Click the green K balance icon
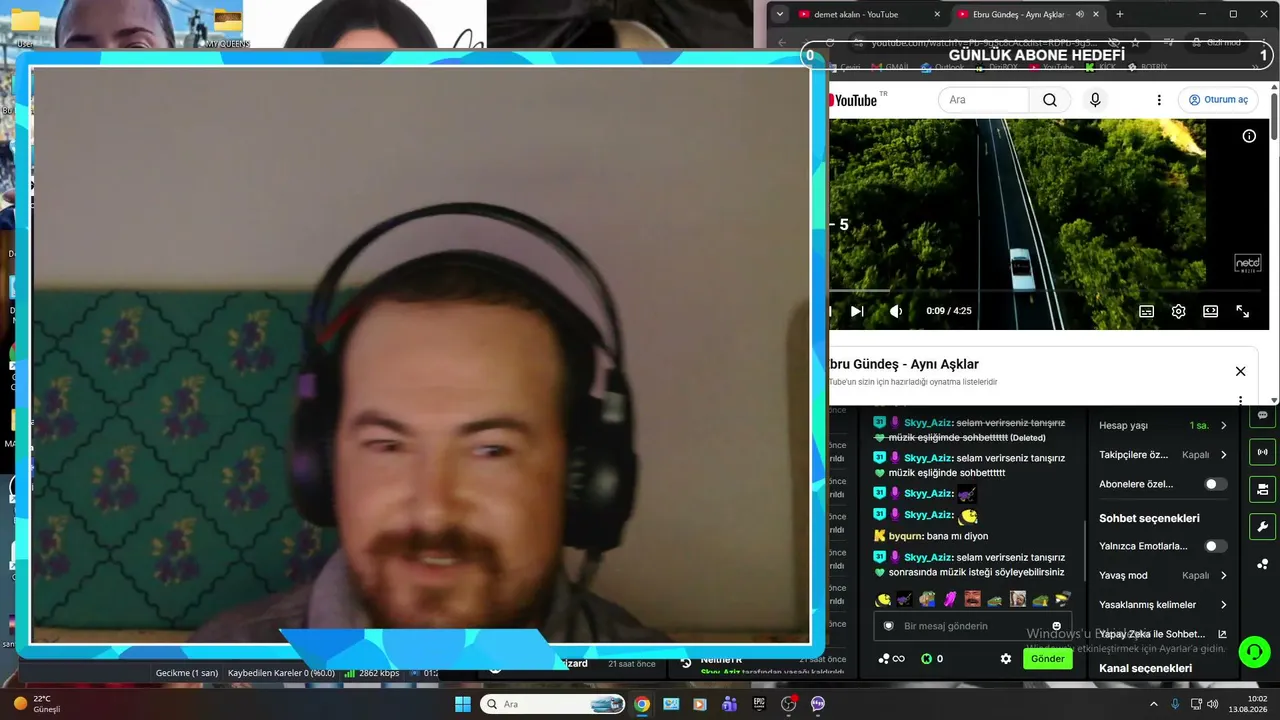This screenshot has width=1280, height=720. tap(926, 659)
